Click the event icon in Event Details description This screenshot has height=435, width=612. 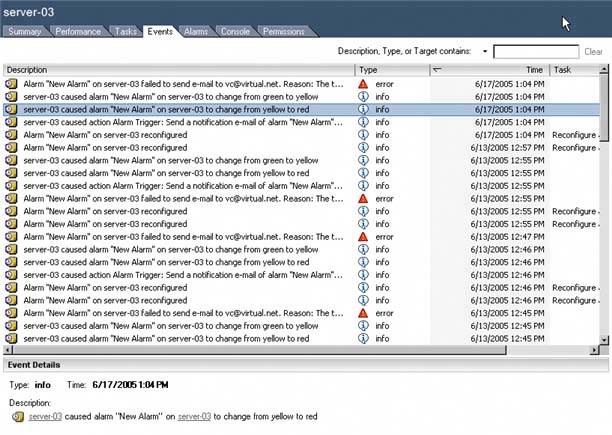click(19, 416)
